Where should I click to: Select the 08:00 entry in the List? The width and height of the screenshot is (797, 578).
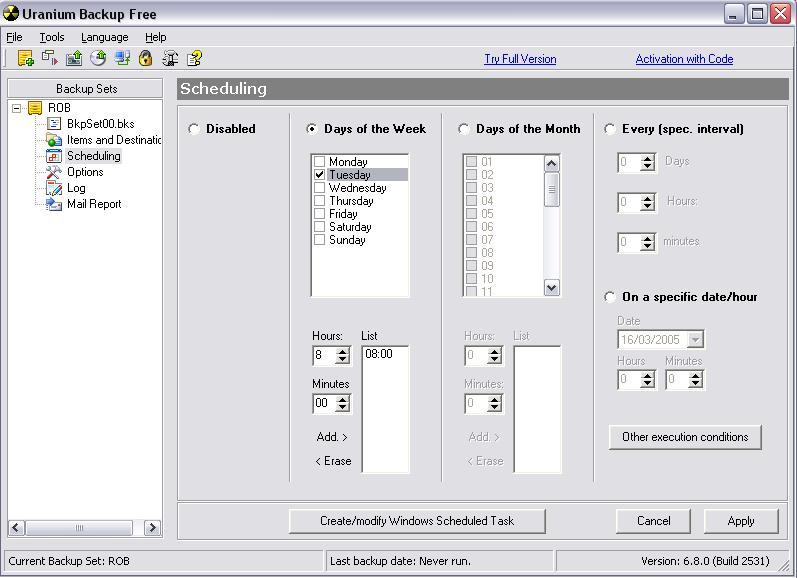(x=379, y=354)
